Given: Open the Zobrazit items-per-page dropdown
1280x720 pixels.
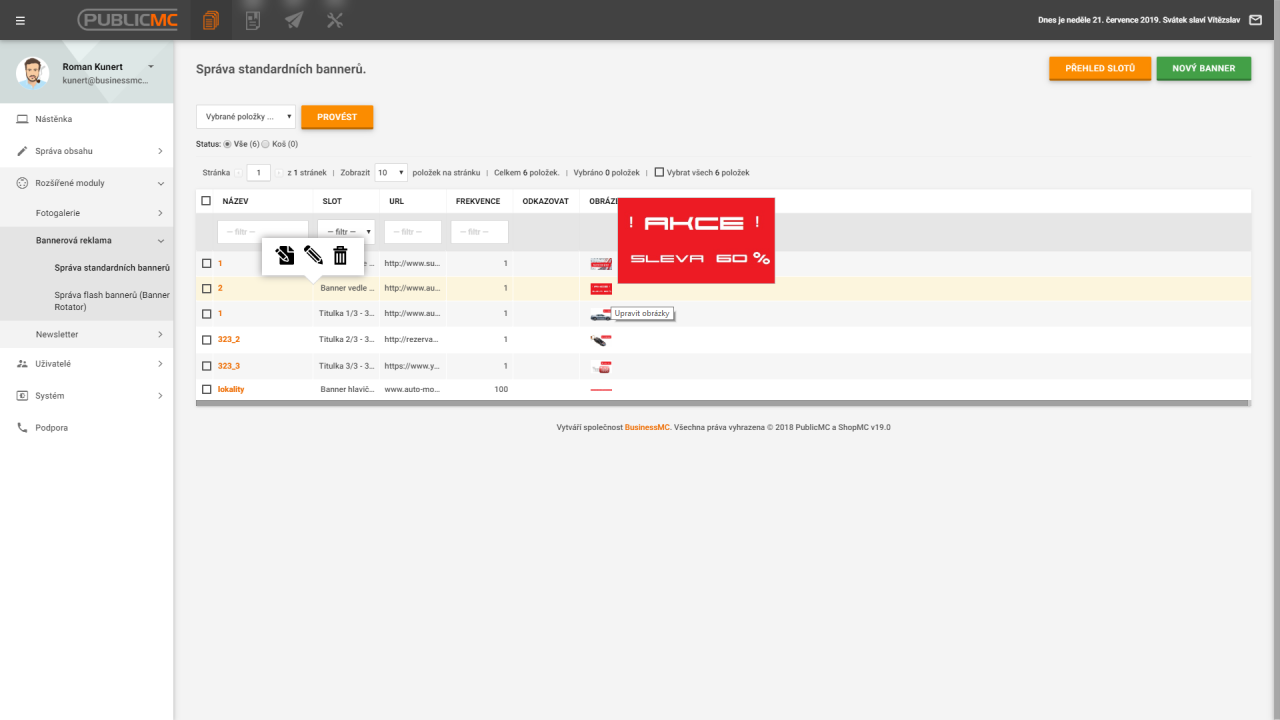Looking at the screenshot, I should [x=391, y=172].
